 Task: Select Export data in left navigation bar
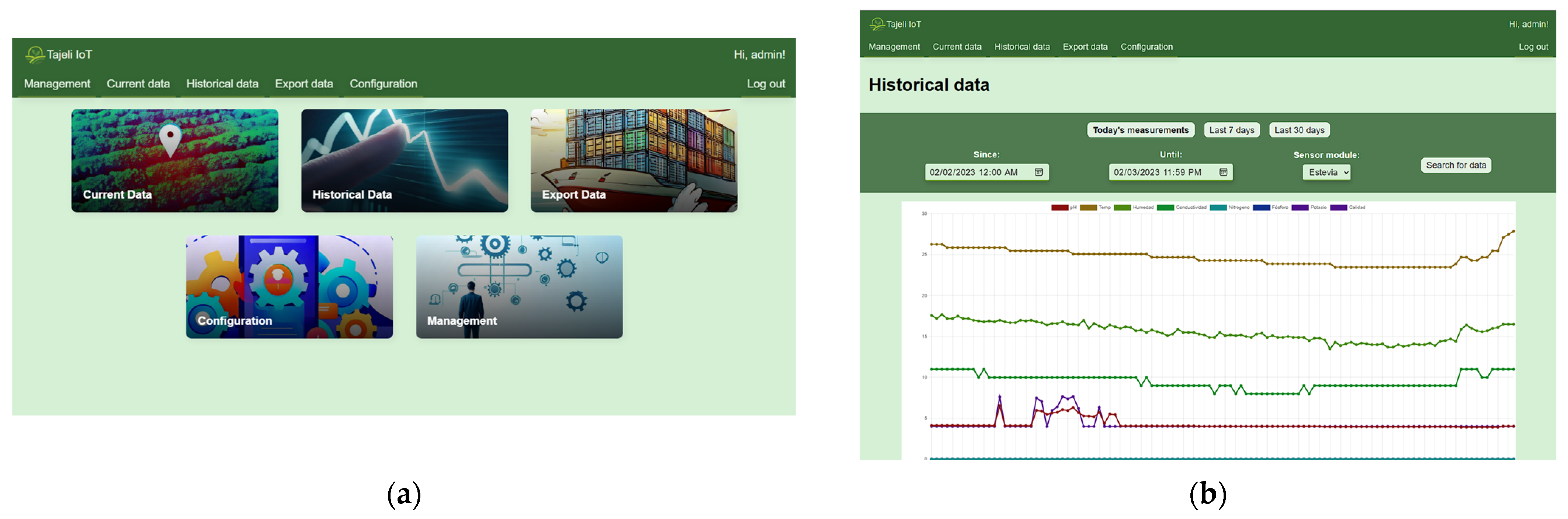pos(304,84)
